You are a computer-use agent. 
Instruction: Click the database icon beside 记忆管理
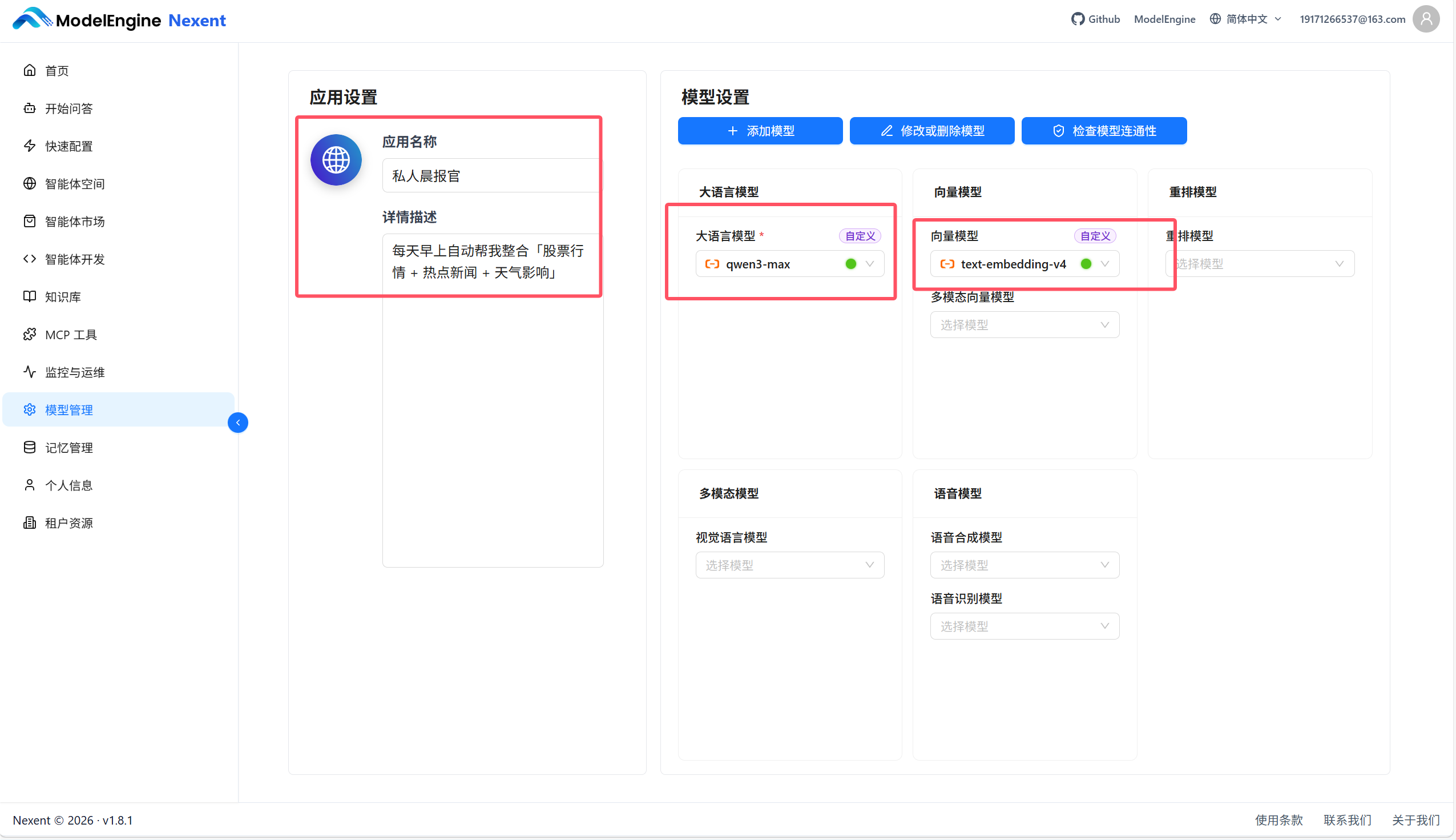click(30, 448)
